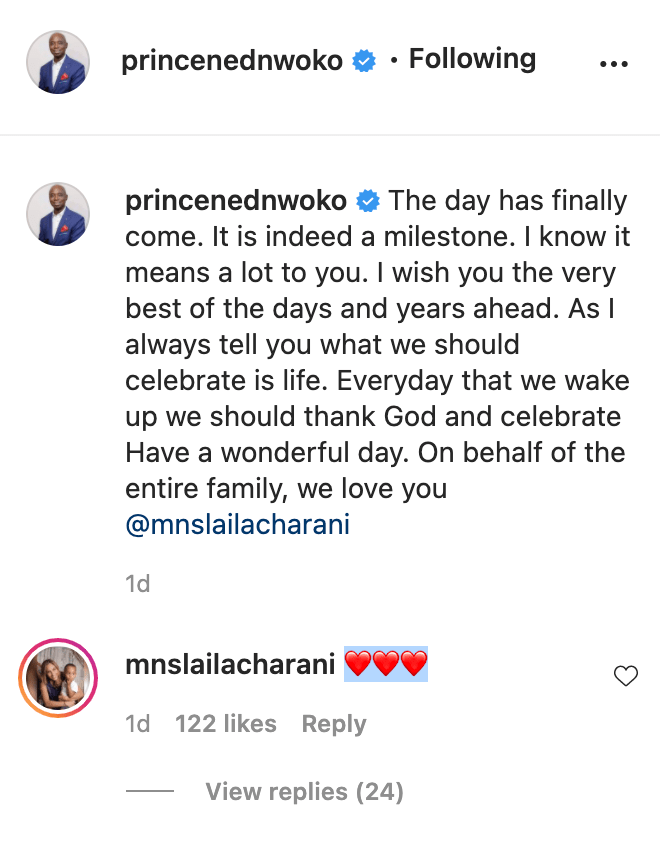Click the verified badge beside the caption username
This screenshot has height=844, width=660.
point(367,201)
